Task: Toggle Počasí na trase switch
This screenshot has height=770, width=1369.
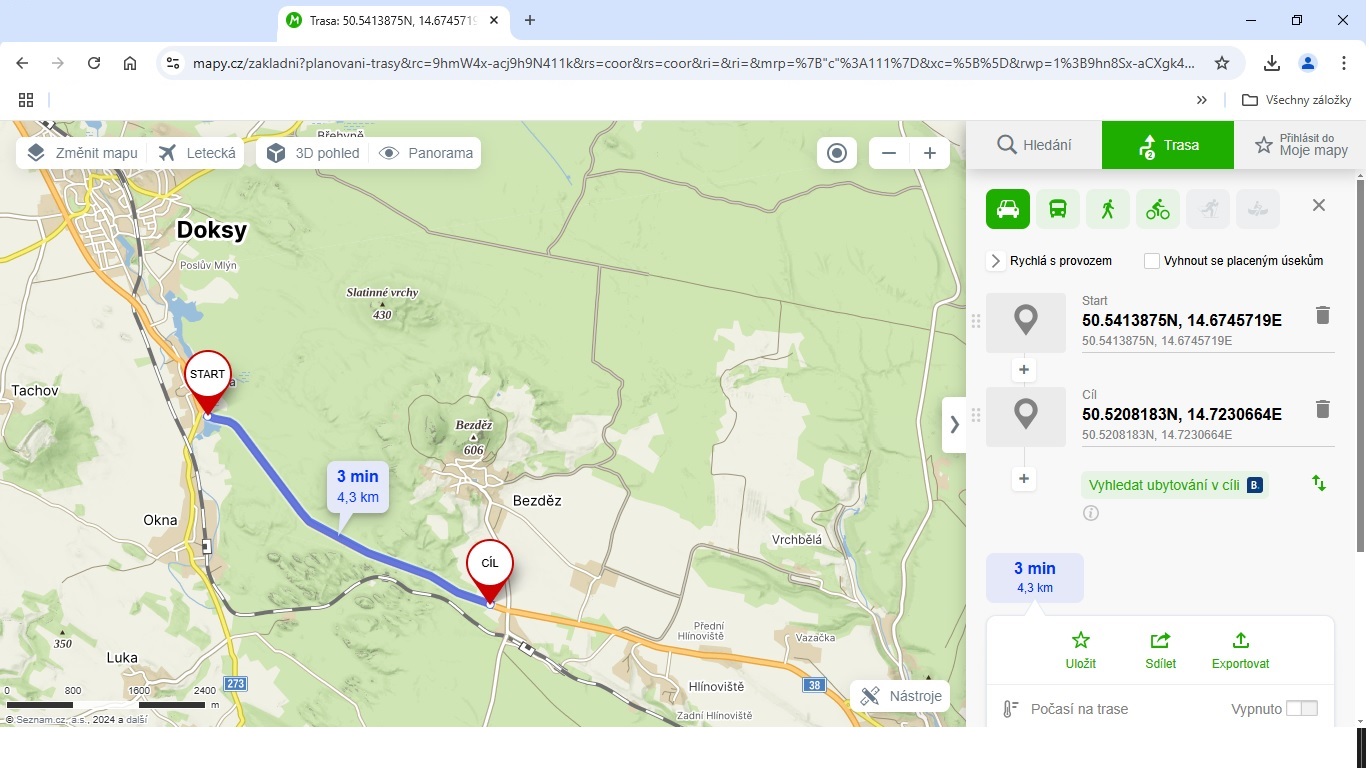Action: [x=1301, y=709]
